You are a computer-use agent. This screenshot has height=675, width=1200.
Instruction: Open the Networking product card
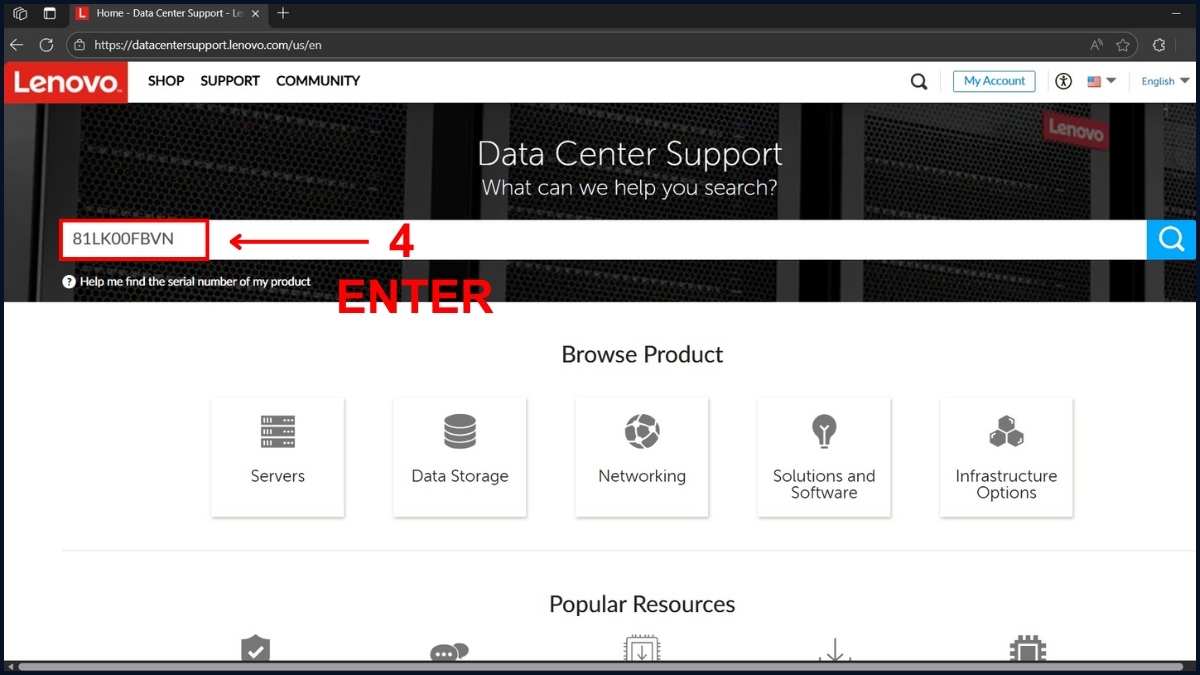(642, 457)
